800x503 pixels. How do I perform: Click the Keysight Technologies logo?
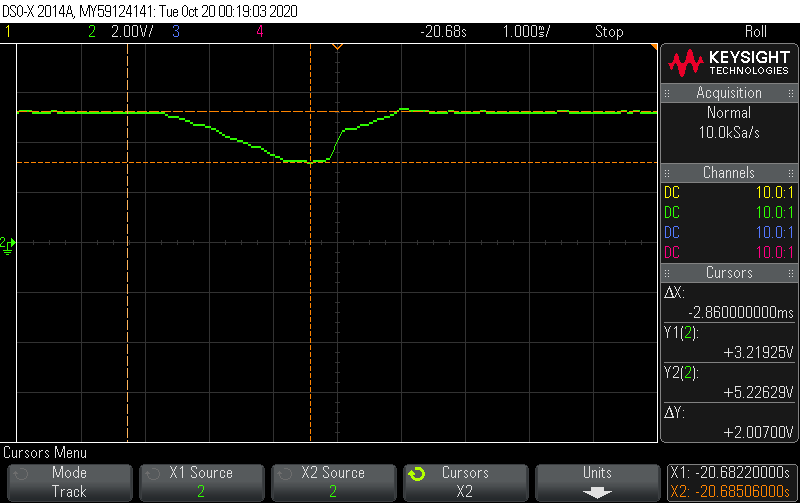pyautogui.click(x=729, y=63)
